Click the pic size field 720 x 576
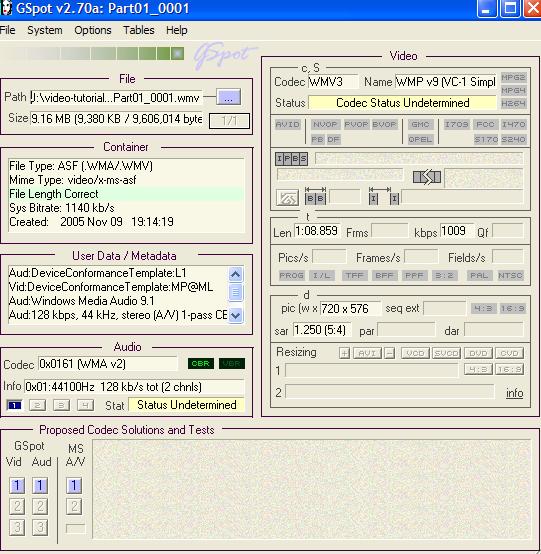Image resolution: width=541 pixels, height=554 pixels. [x=350, y=309]
